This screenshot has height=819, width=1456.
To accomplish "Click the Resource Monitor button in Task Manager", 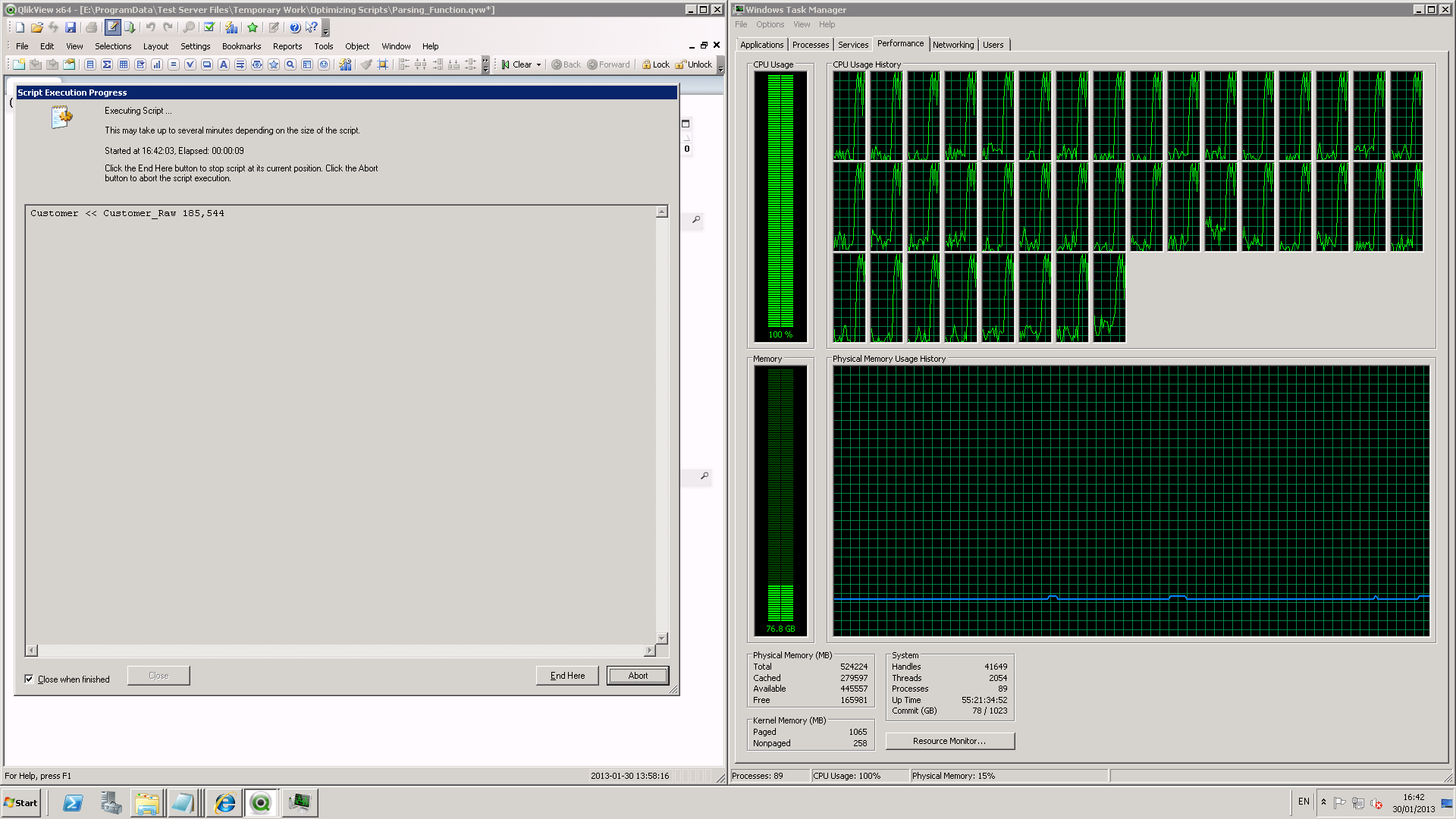I will tap(949, 741).
